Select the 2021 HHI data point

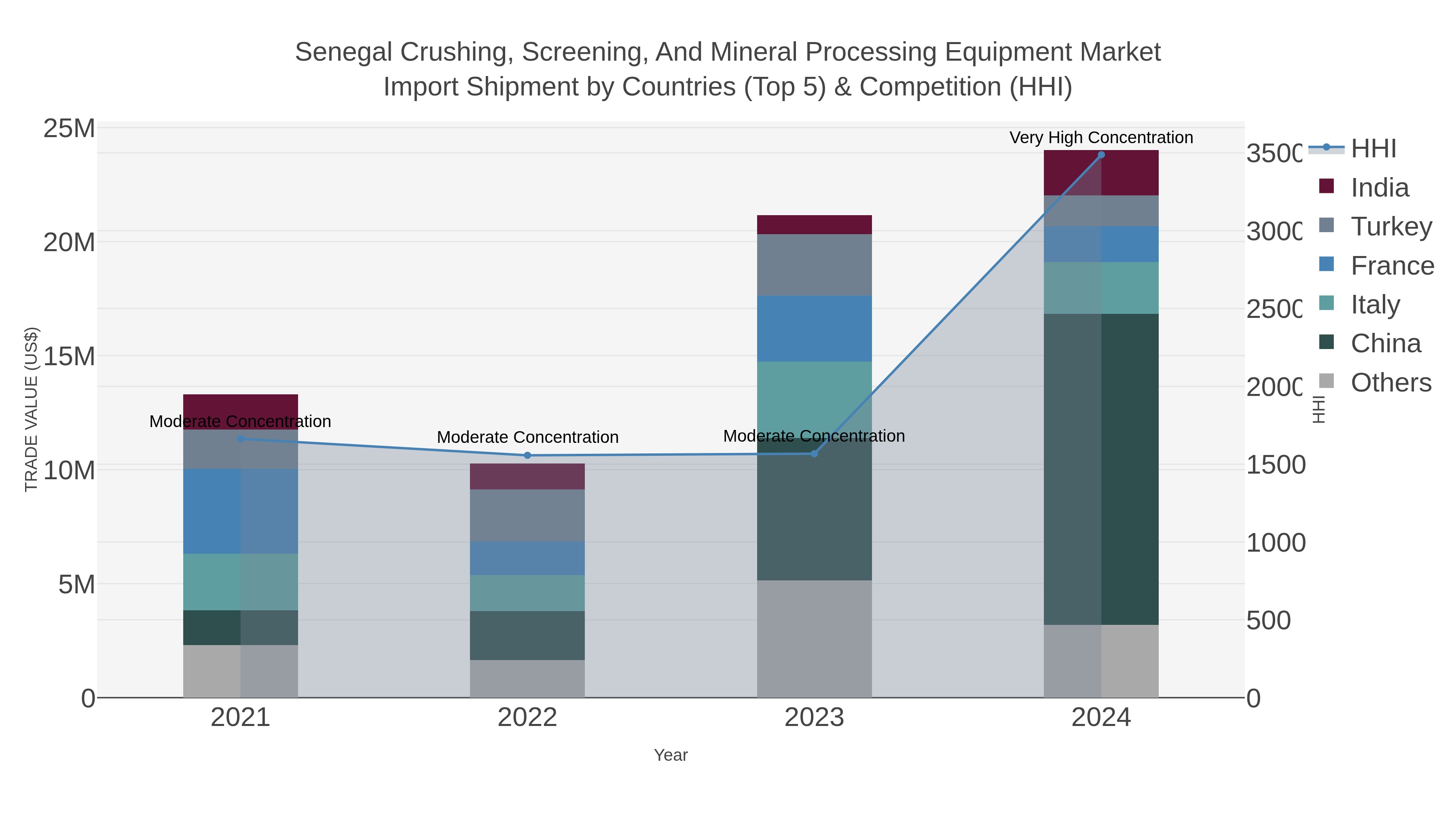click(240, 438)
